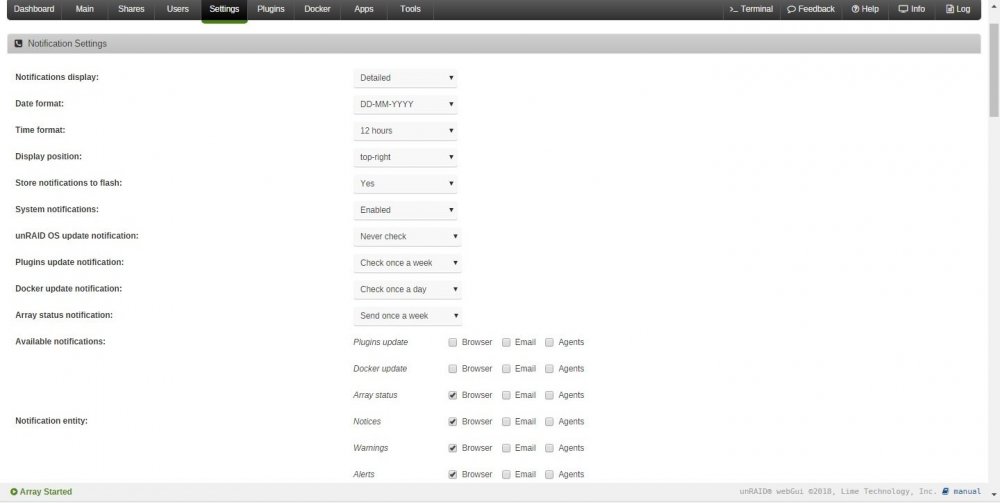Open the Help toggle in top bar
The height and width of the screenshot is (503, 1000).
click(865, 9)
